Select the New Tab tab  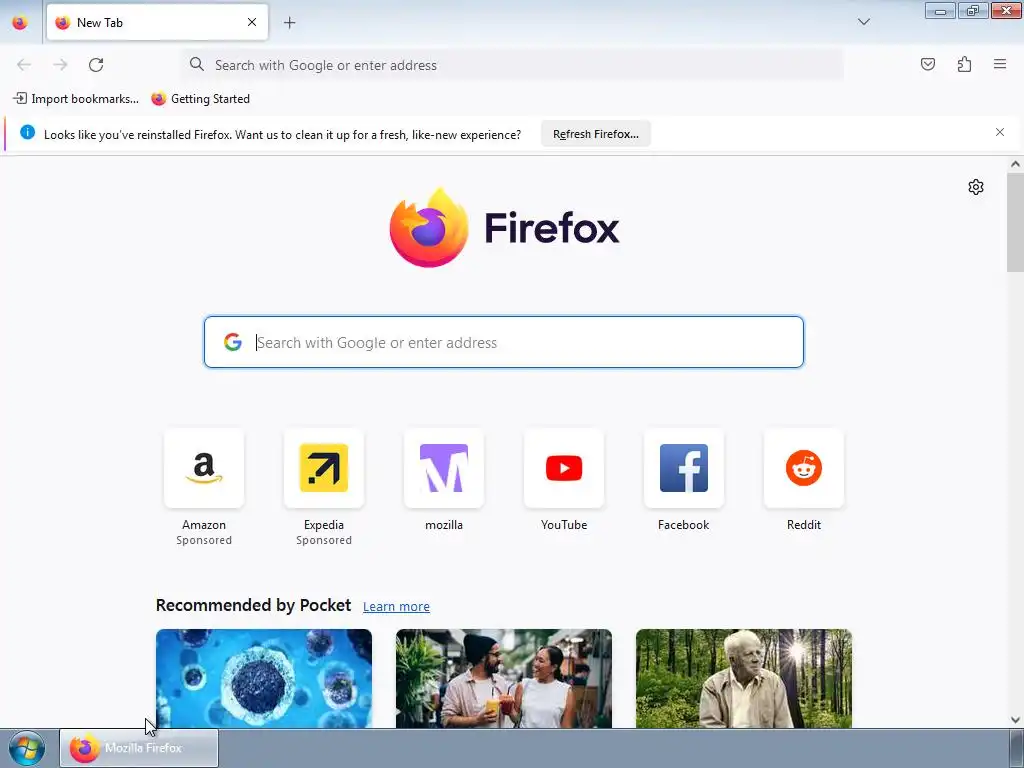pyautogui.click(x=157, y=22)
